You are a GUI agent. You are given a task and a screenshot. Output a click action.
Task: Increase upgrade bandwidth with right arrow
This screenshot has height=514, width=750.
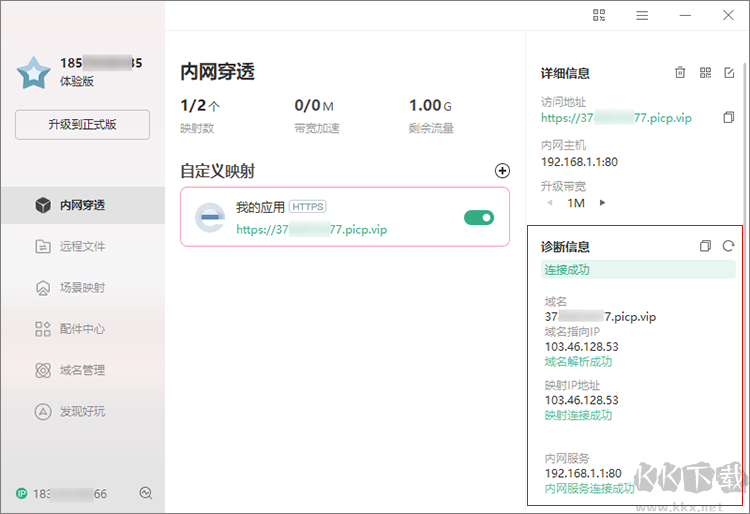coord(602,203)
